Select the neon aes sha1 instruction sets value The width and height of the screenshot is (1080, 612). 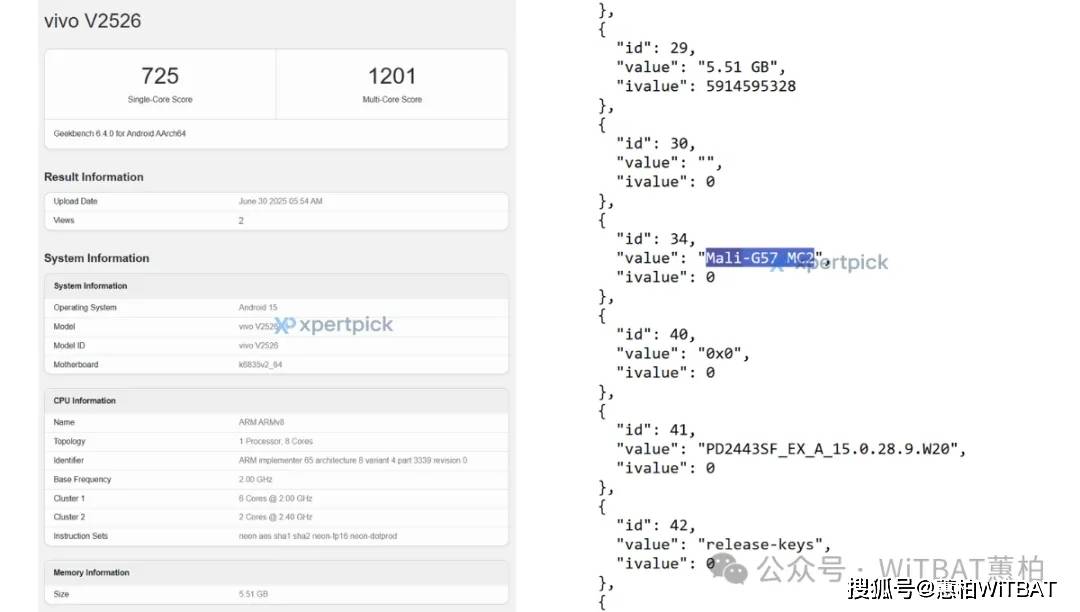[x=318, y=536]
